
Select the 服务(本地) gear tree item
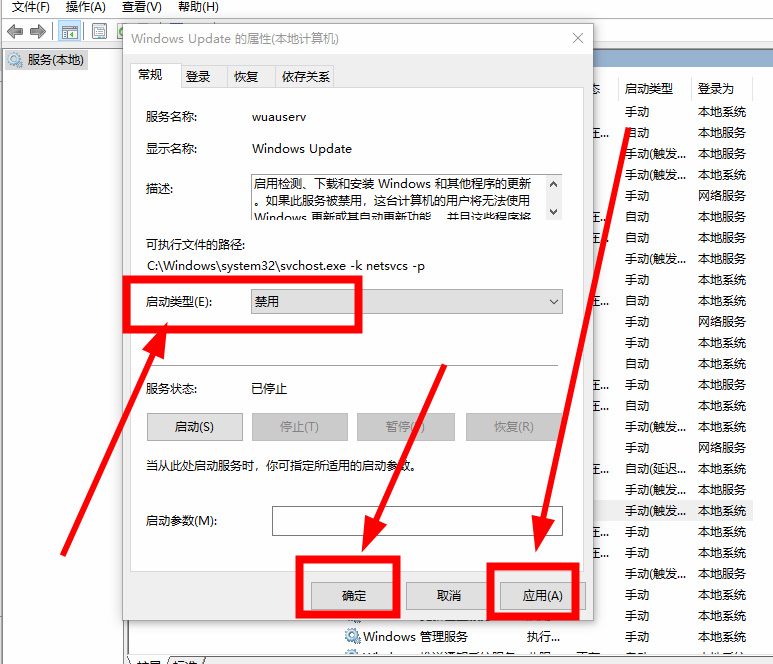[46, 60]
